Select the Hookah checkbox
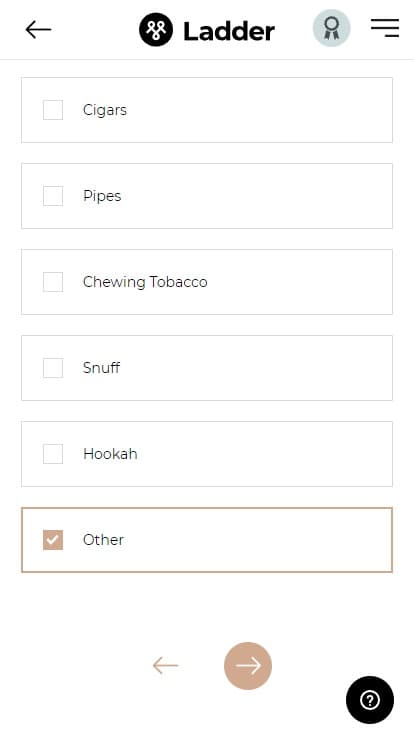The image size is (414, 736). 53,453
